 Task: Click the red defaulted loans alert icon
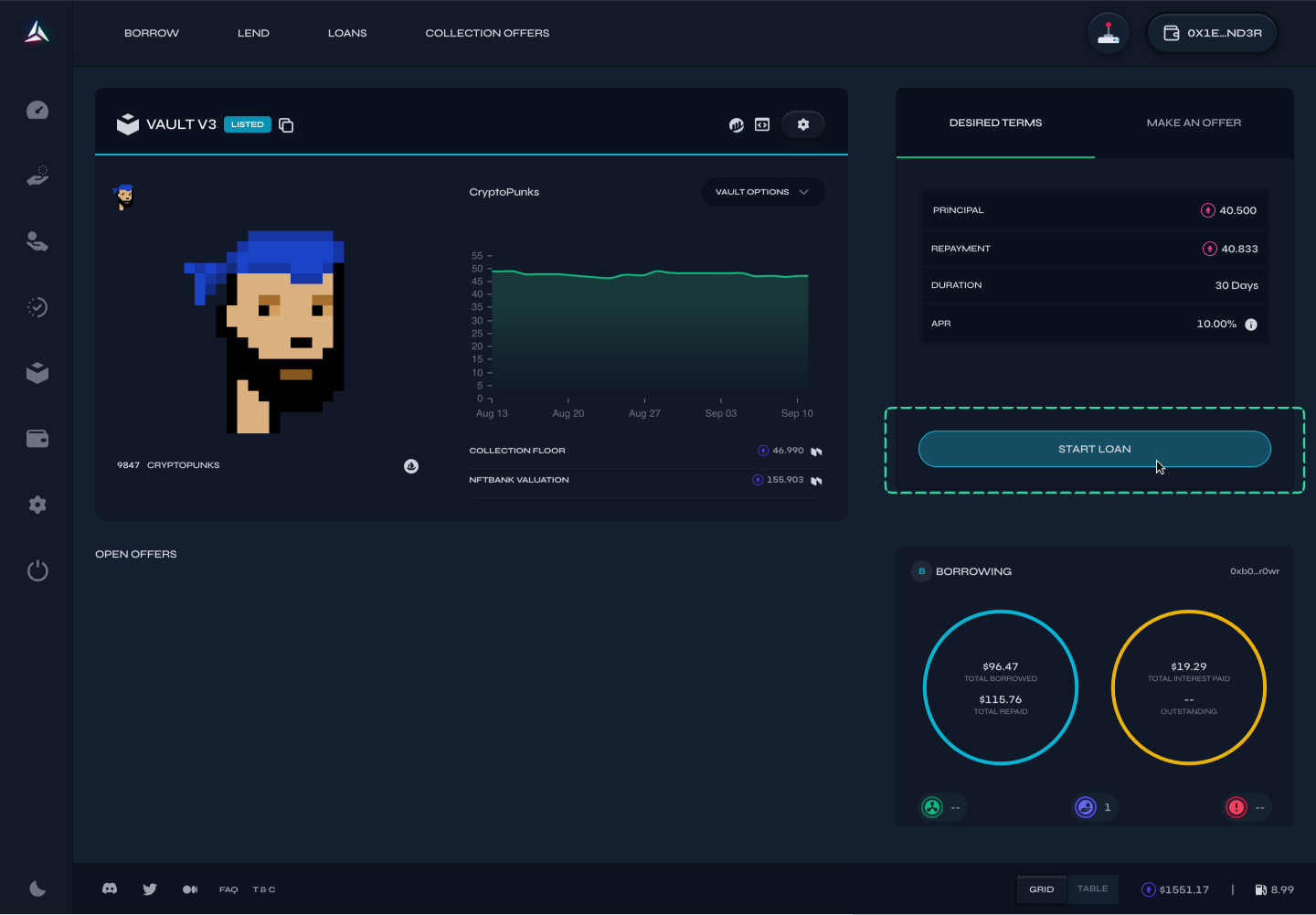(1236, 807)
